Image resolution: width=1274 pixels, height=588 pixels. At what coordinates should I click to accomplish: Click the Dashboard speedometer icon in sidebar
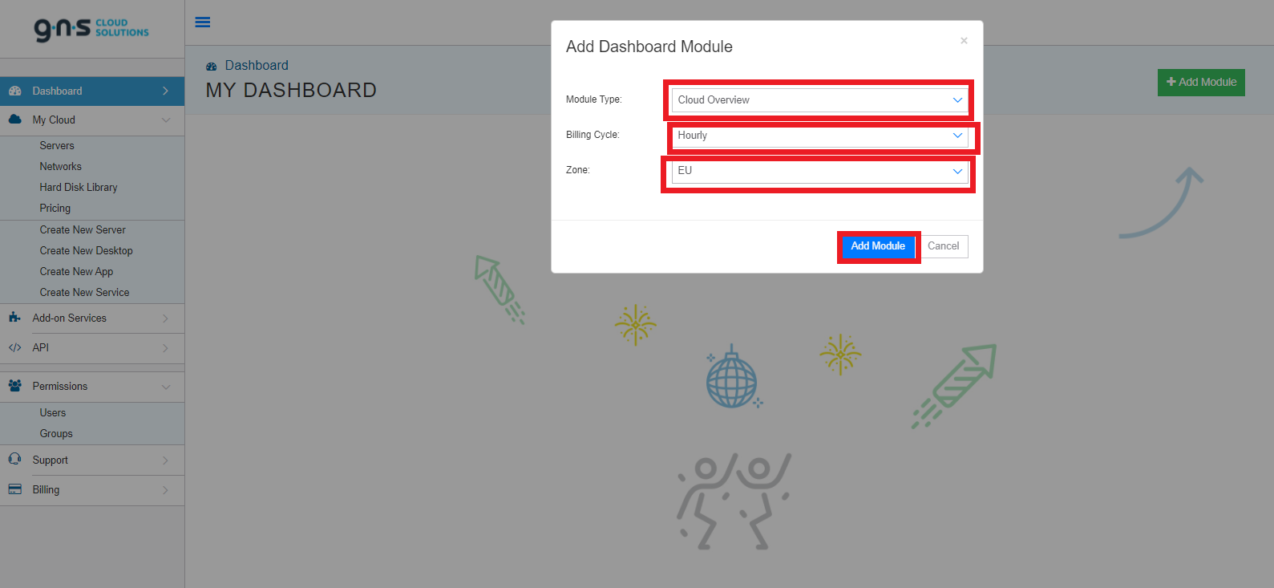(14, 90)
